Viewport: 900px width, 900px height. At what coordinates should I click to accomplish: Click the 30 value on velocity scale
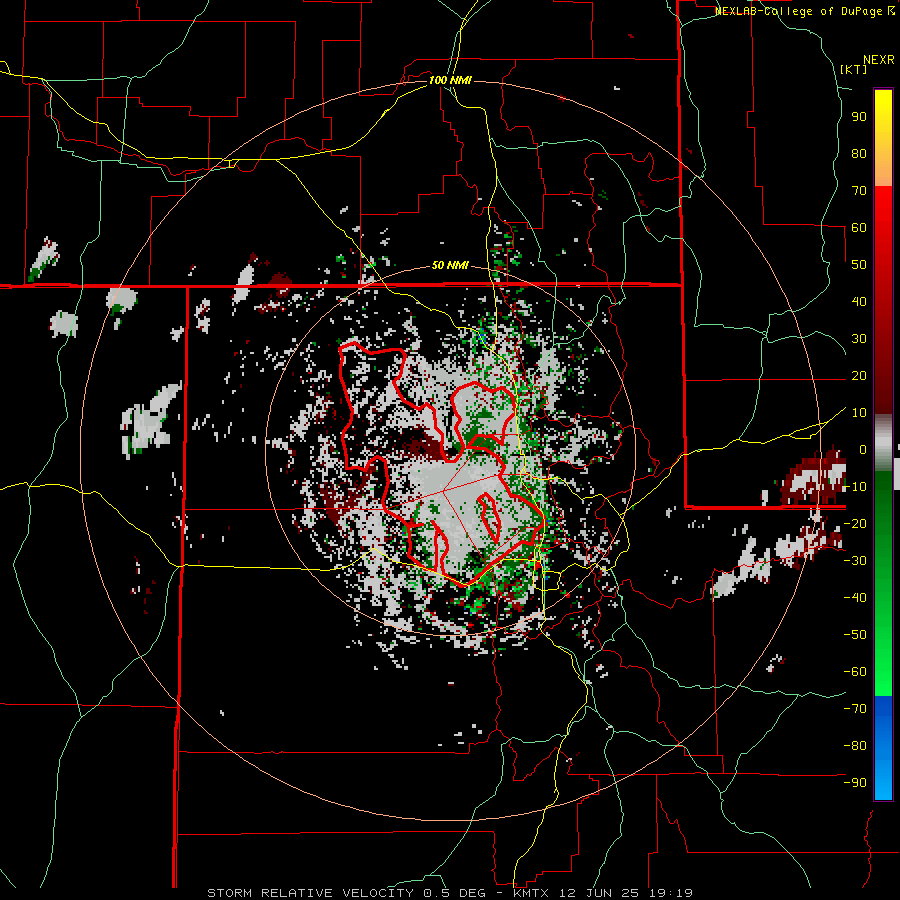(x=859, y=339)
